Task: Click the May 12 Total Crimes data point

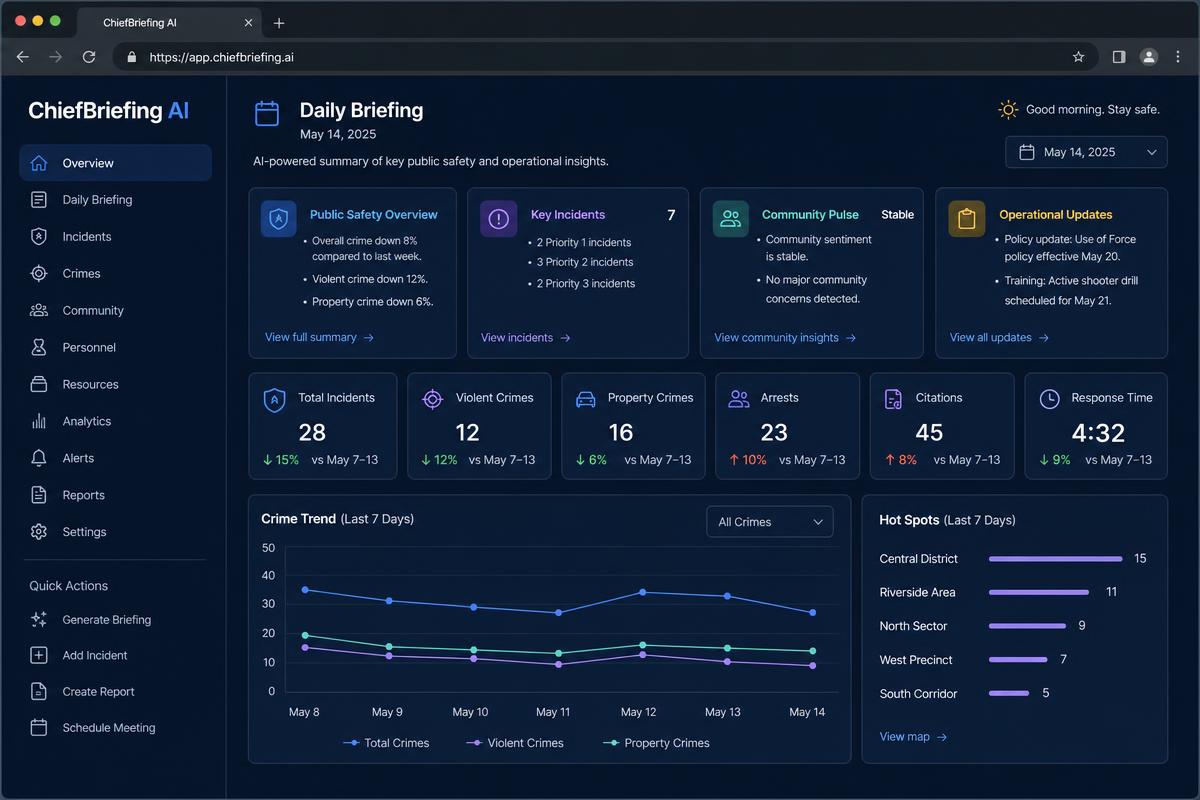Action: (x=641, y=592)
